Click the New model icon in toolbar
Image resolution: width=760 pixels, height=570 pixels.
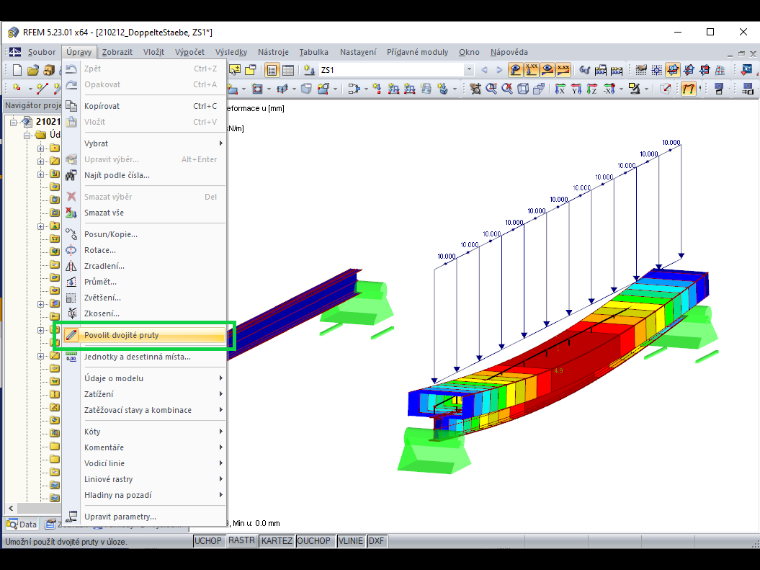click(x=17, y=70)
